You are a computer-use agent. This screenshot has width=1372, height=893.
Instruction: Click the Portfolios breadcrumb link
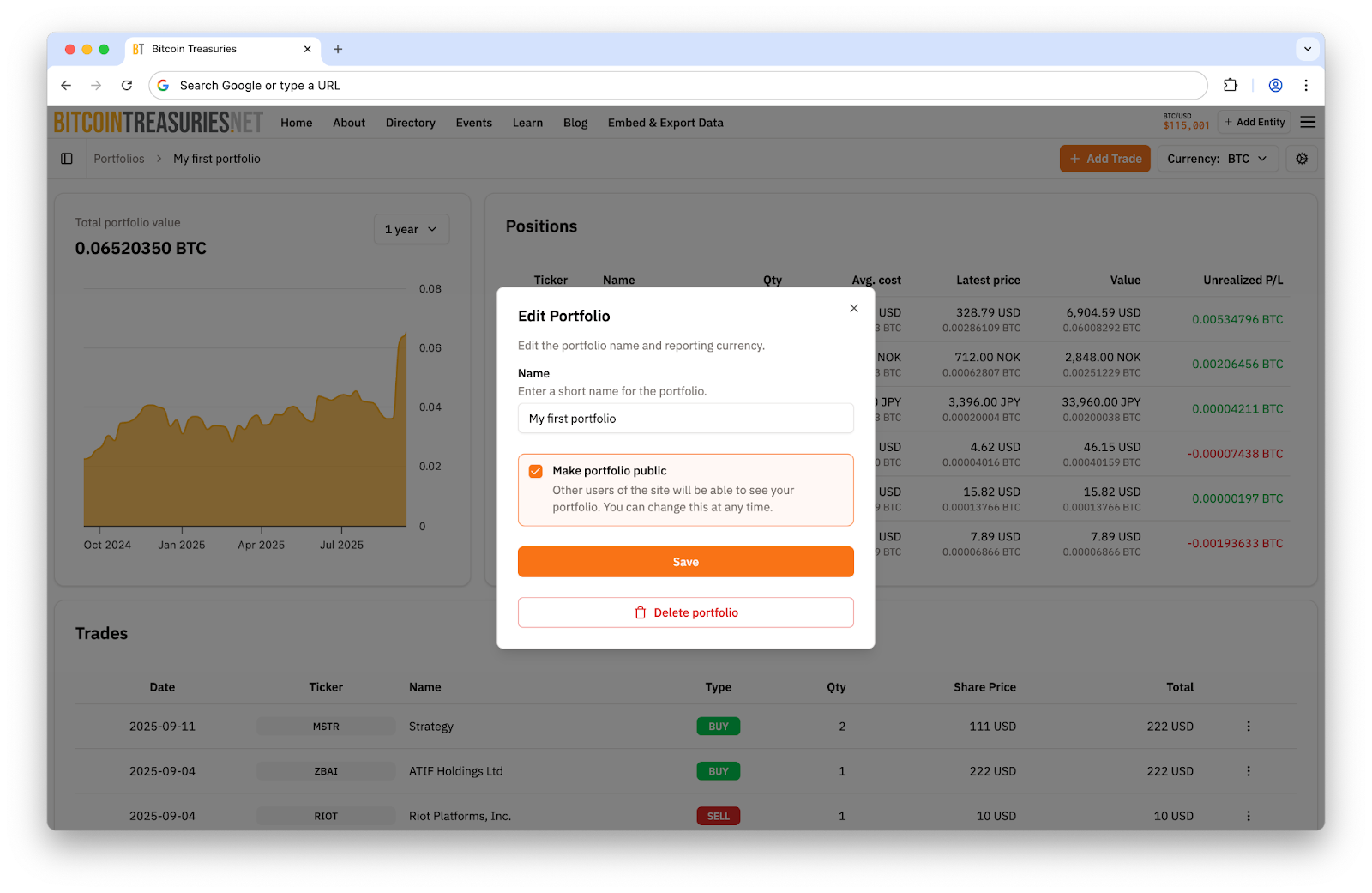pos(119,159)
